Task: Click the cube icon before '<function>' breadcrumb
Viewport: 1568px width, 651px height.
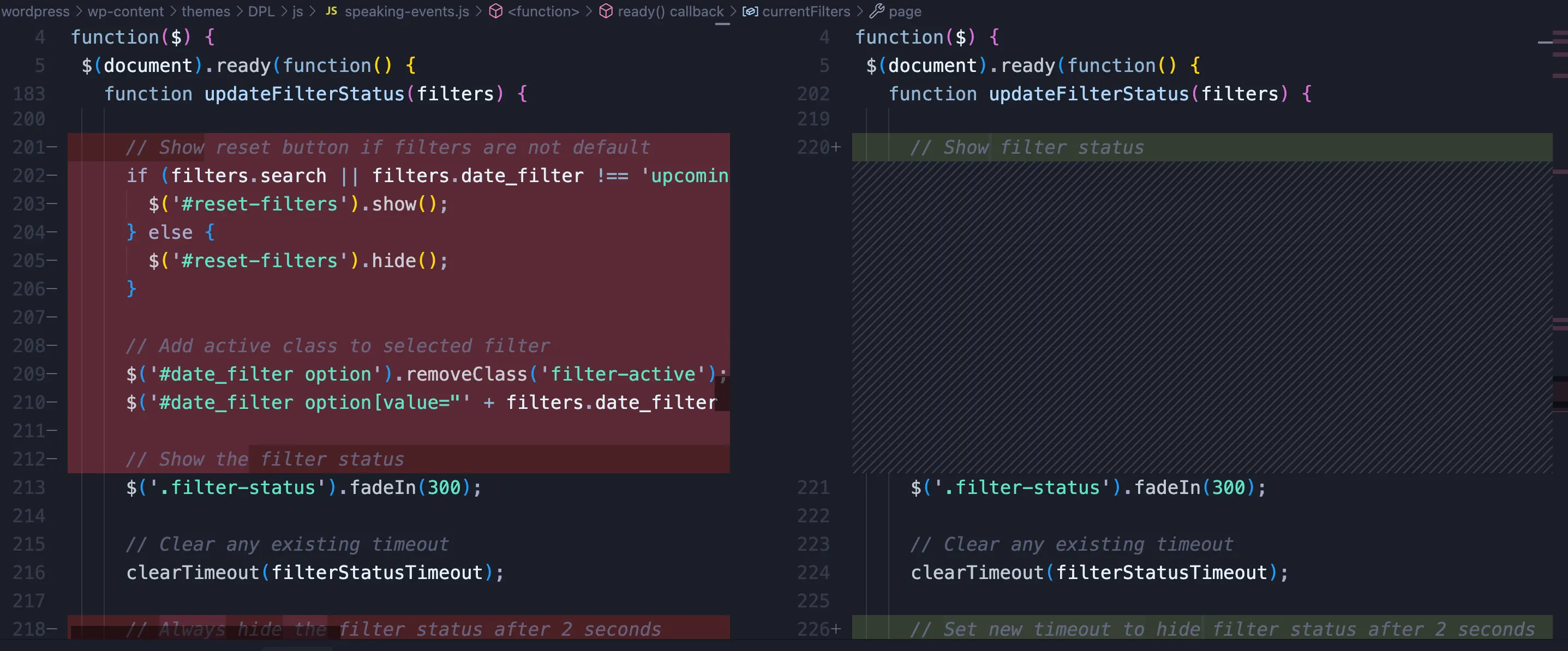Action: coord(496,11)
